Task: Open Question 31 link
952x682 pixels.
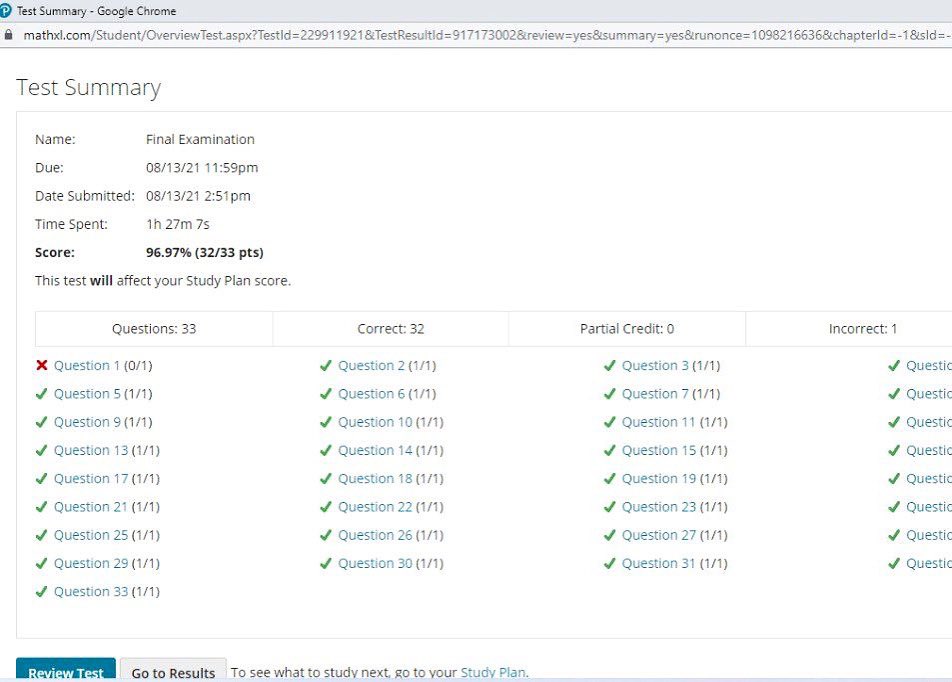Action: [x=659, y=564]
